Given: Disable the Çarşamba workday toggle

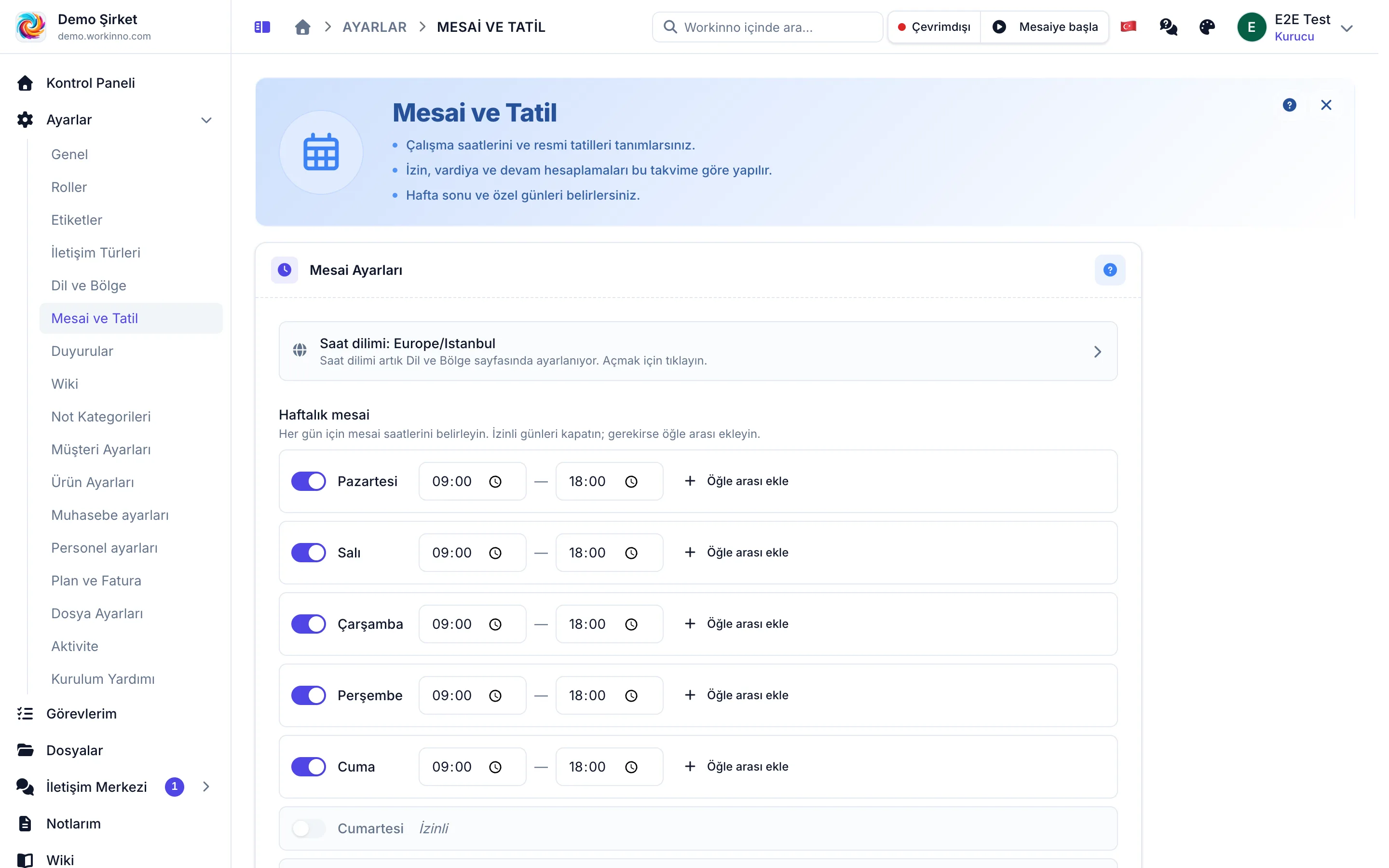Looking at the screenshot, I should (x=308, y=624).
